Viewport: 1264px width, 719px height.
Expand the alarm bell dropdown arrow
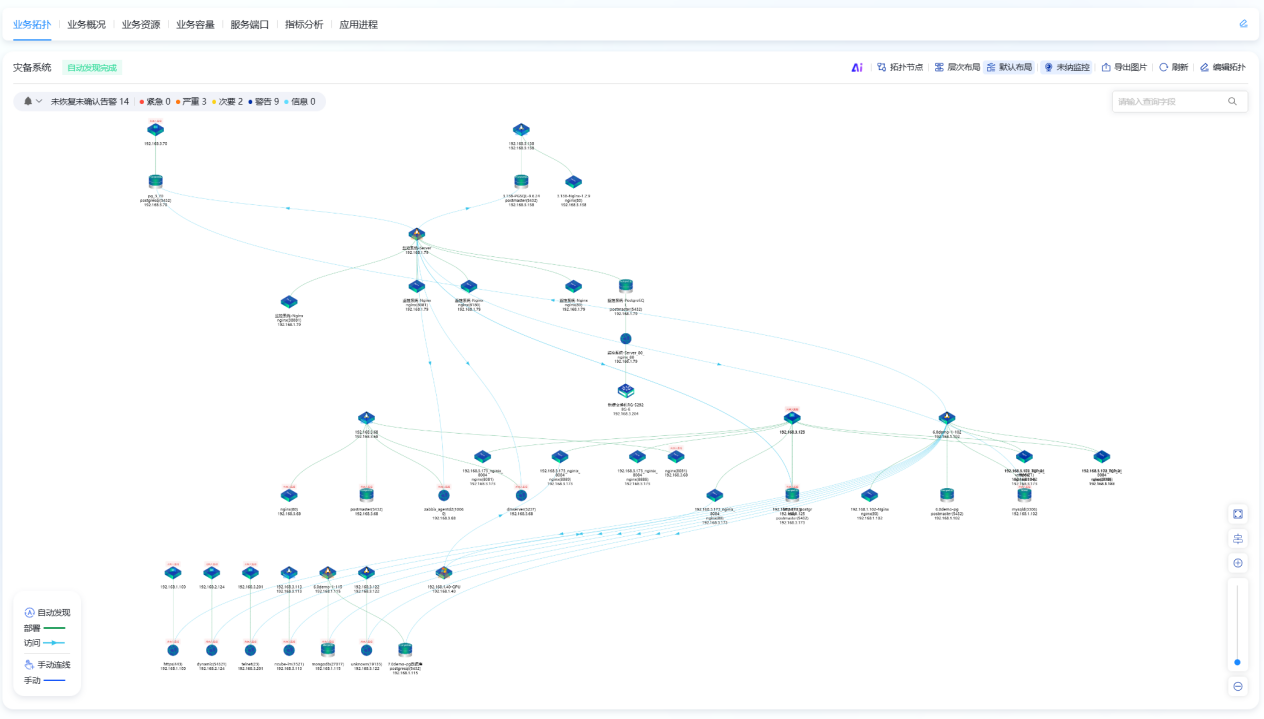[39, 102]
